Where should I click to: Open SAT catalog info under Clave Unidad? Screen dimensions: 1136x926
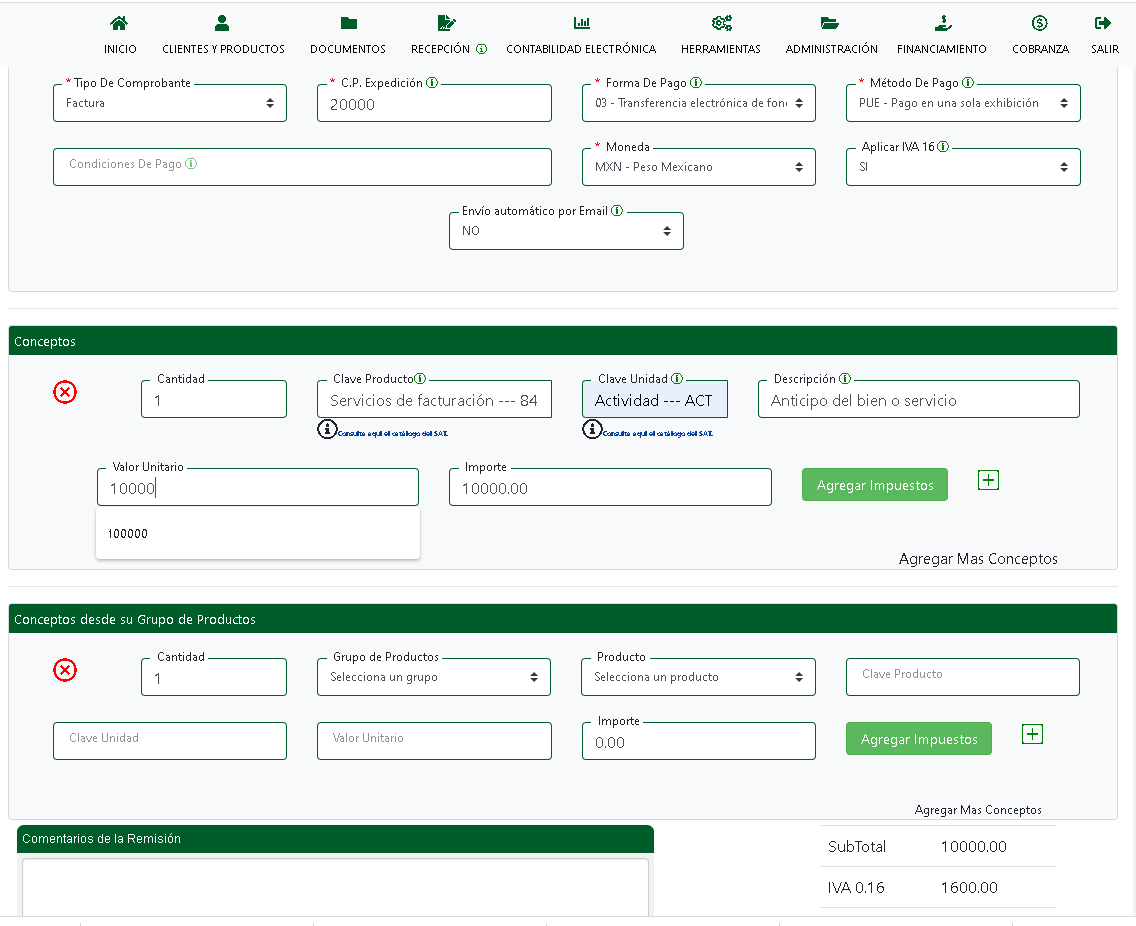click(592, 430)
